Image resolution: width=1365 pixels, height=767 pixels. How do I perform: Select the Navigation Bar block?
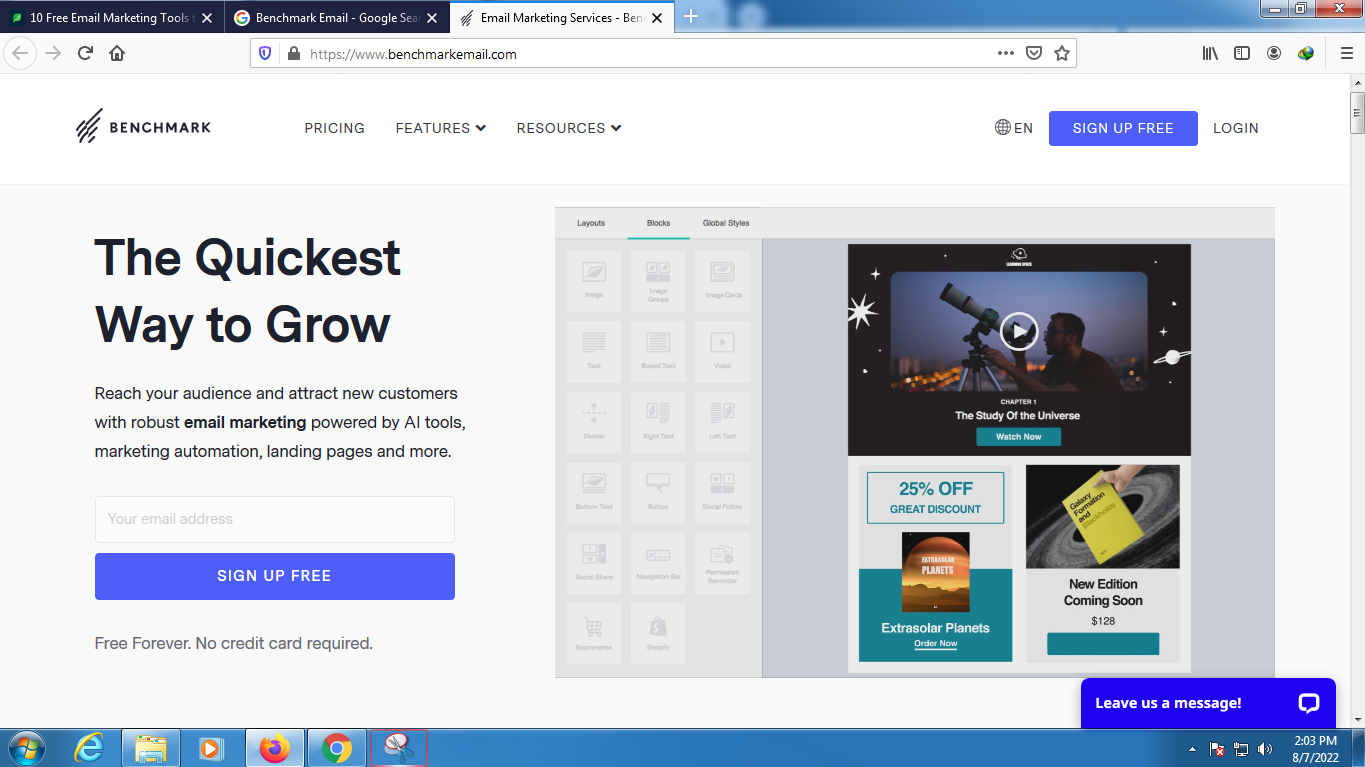pyautogui.click(x=658, y=562)
